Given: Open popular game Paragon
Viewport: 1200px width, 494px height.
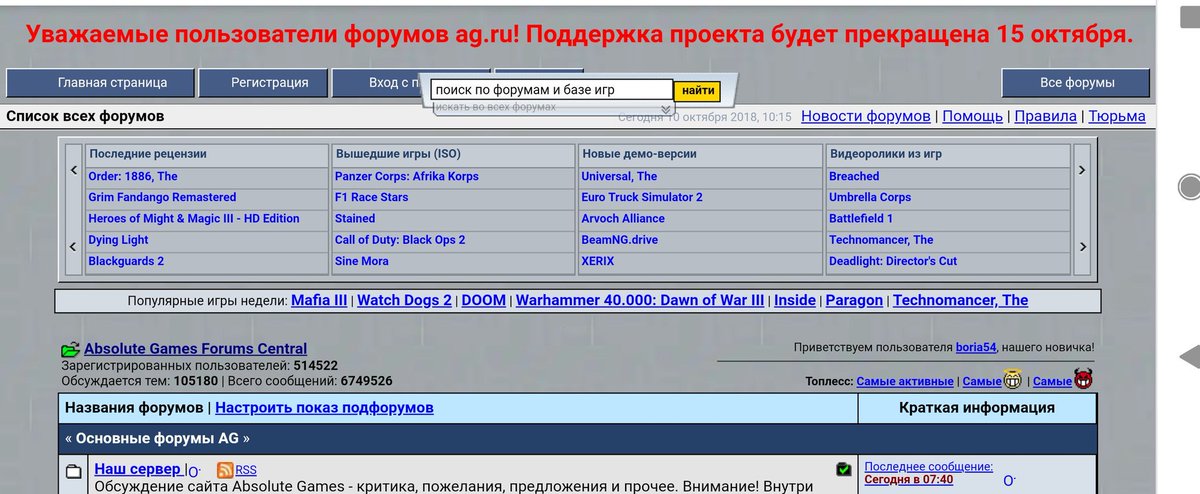Looking at the screenshot, I should click(x=854, y=300).
